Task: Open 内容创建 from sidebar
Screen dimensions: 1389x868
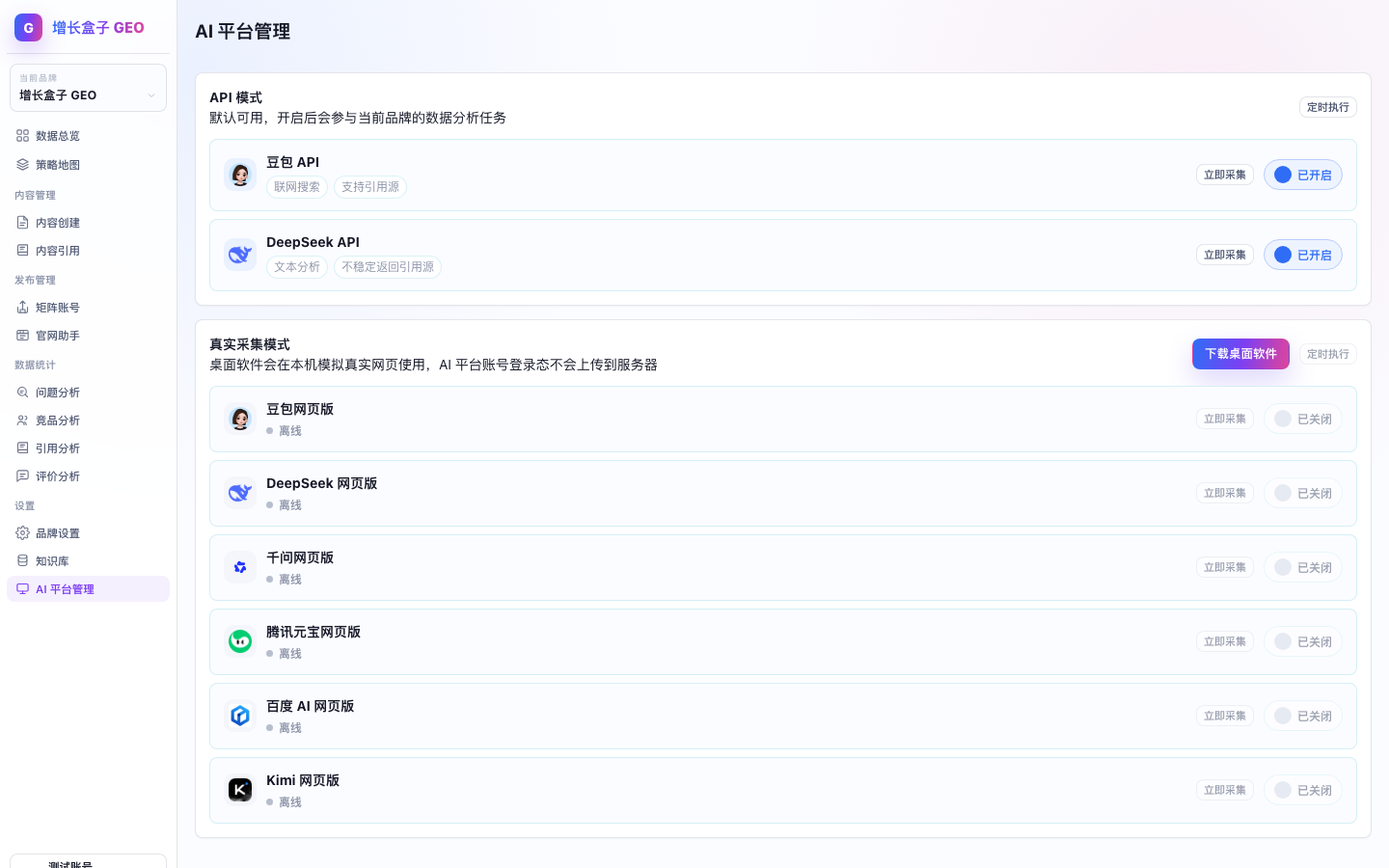Action: coord(88,223)
